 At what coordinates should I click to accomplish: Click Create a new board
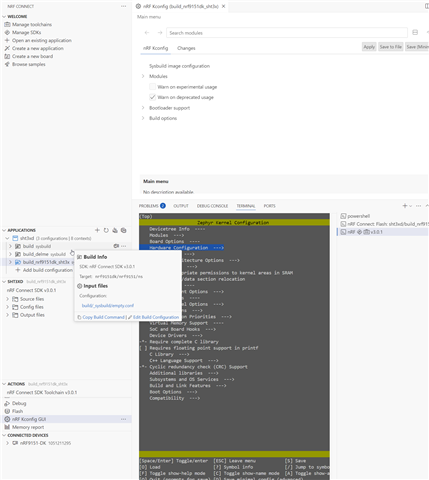point(32,57)
